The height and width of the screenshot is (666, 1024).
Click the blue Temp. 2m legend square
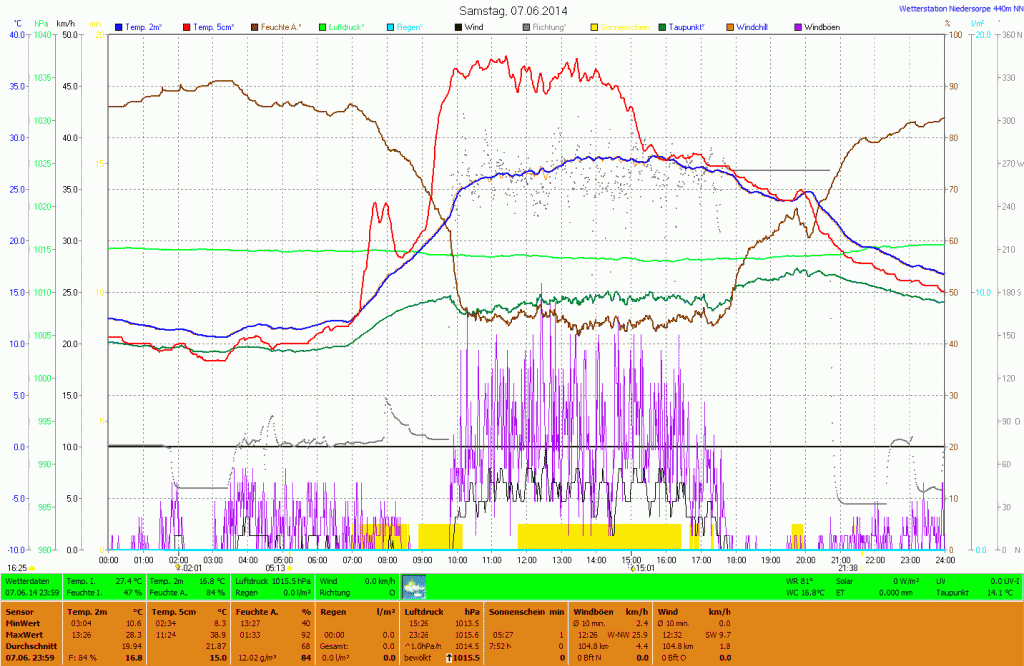tap(119, 26)
